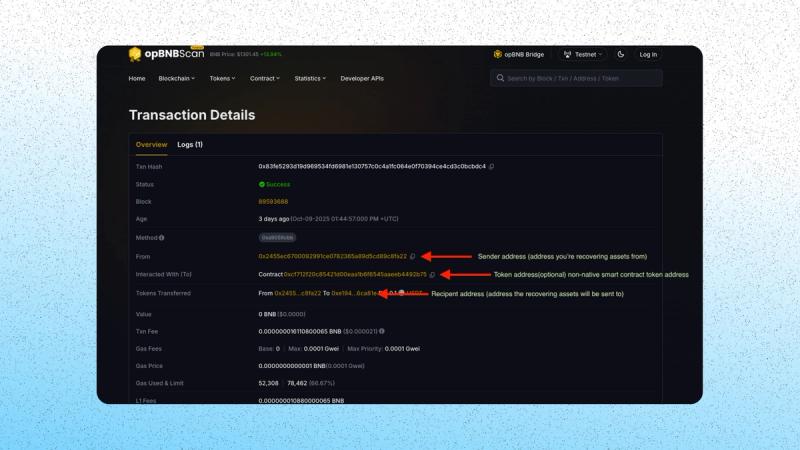
Task: Click the L1 Fees value text
Action: tap(301, 401)
